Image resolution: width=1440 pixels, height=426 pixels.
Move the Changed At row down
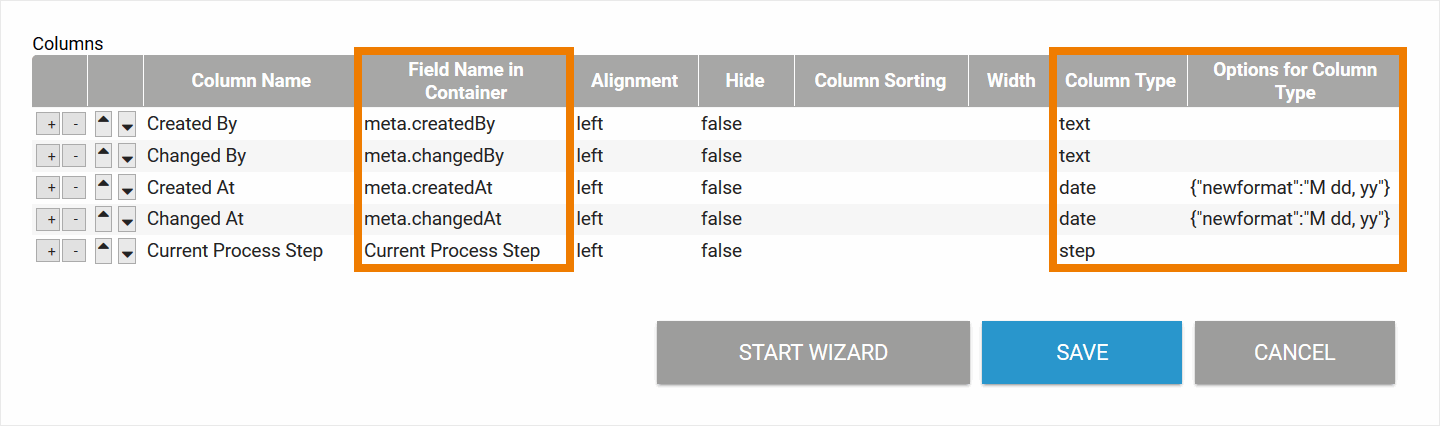pos(127,220)
